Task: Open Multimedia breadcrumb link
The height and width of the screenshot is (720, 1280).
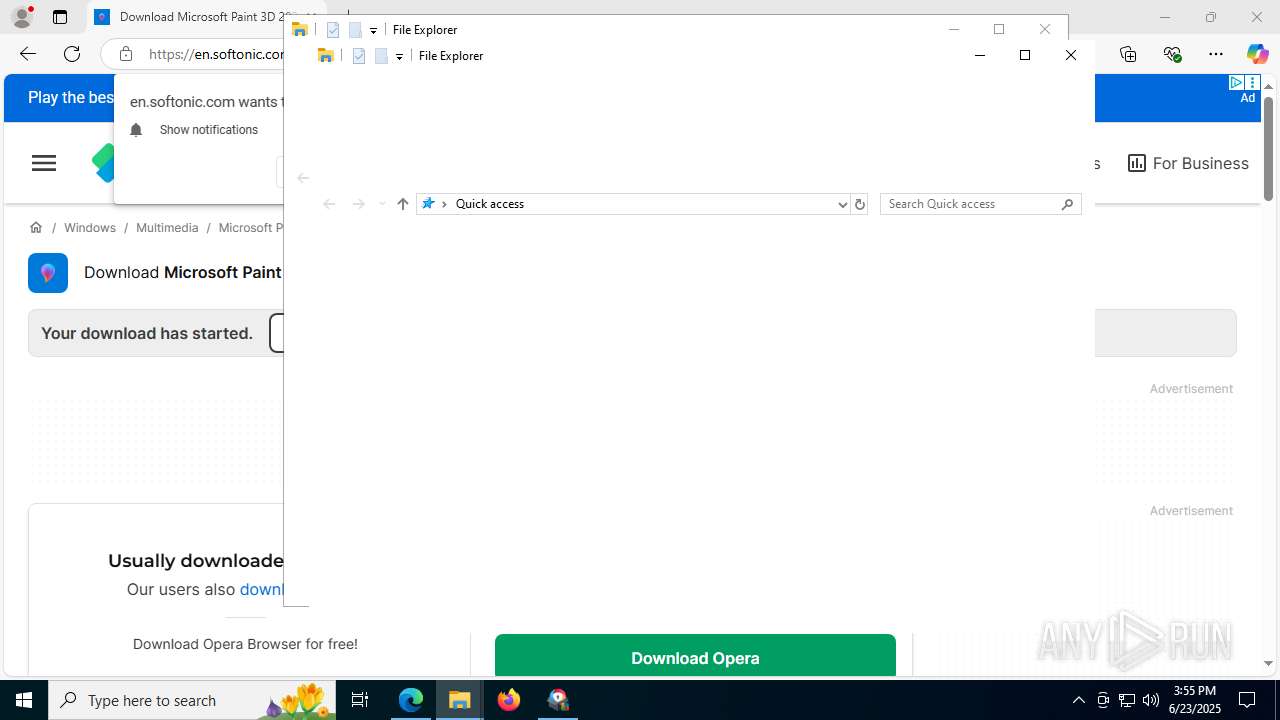Action: pos(167,228)
